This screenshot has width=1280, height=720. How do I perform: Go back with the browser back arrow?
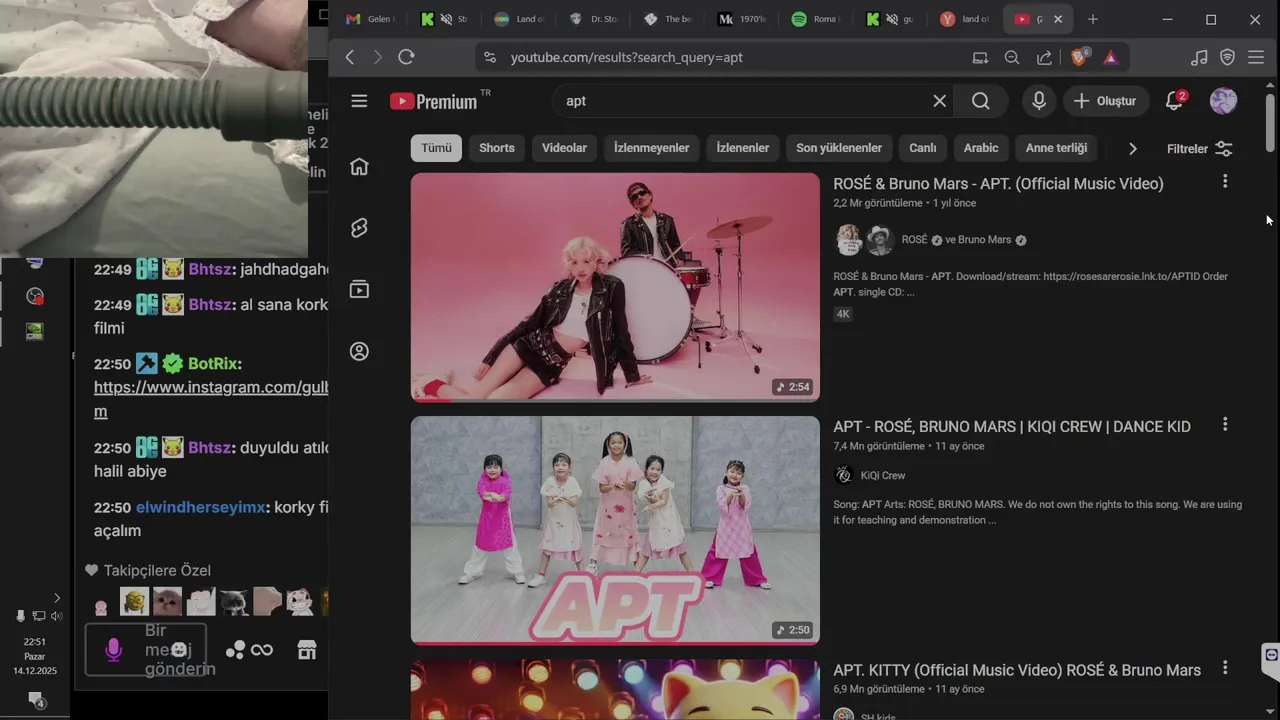tap(350, 57)
